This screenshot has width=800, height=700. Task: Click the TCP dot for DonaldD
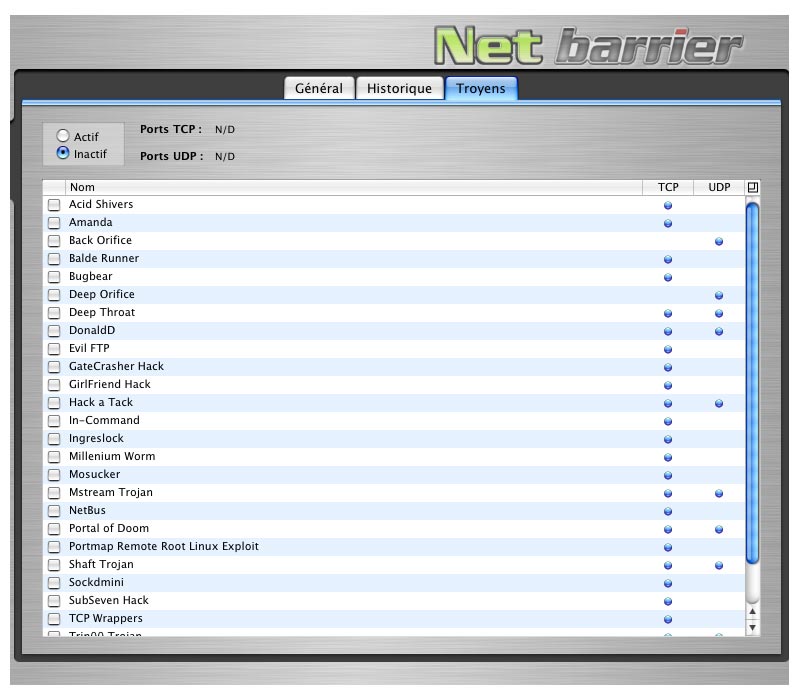coord(668,332)
